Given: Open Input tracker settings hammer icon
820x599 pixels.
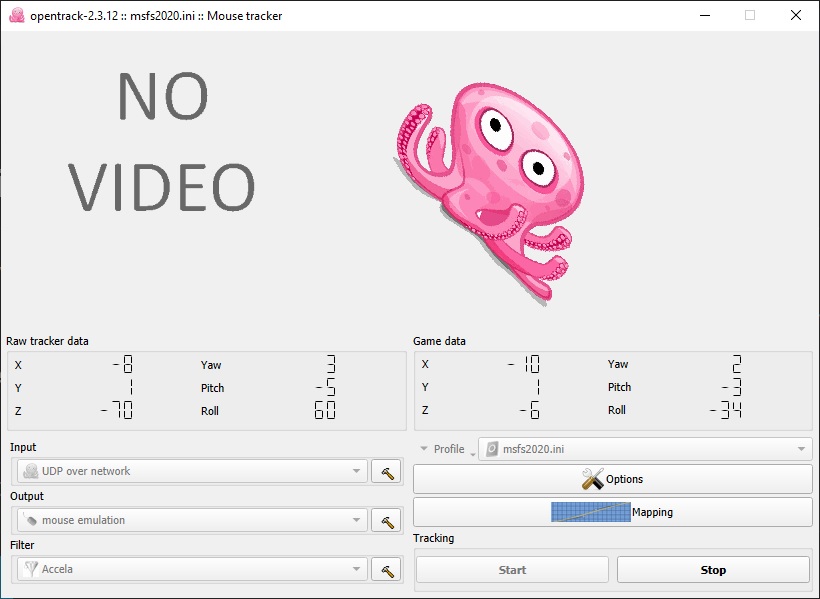Looking at the screenshot, I should [x=385, y=472].
